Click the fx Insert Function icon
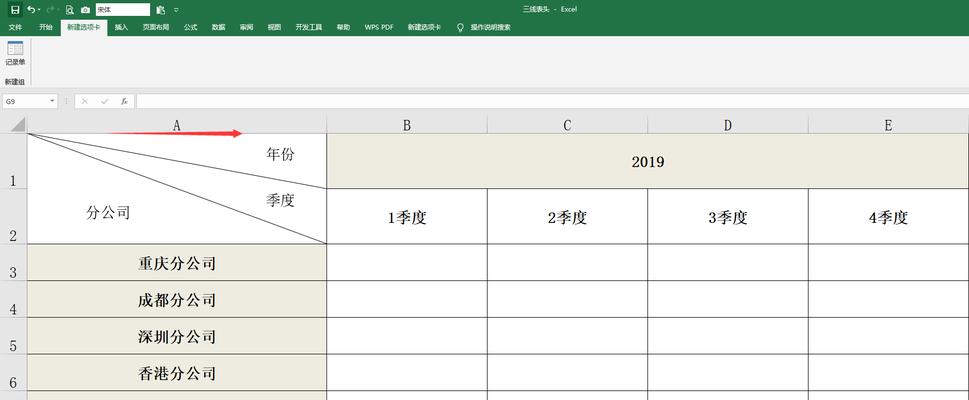 (124, 101)
